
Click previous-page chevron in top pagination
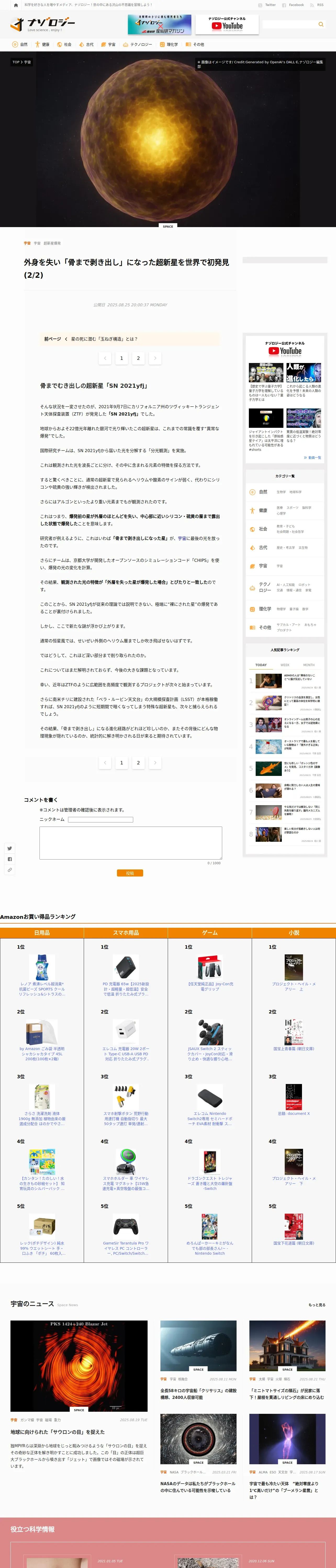point(105,358)
